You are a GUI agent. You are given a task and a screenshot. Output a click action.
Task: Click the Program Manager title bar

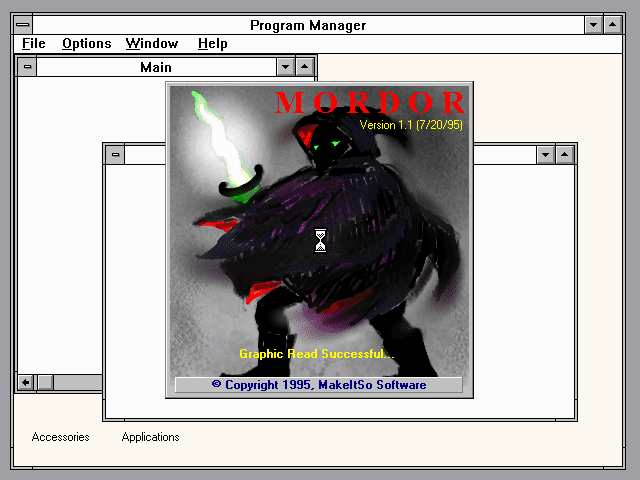click(x=308, y=25)
